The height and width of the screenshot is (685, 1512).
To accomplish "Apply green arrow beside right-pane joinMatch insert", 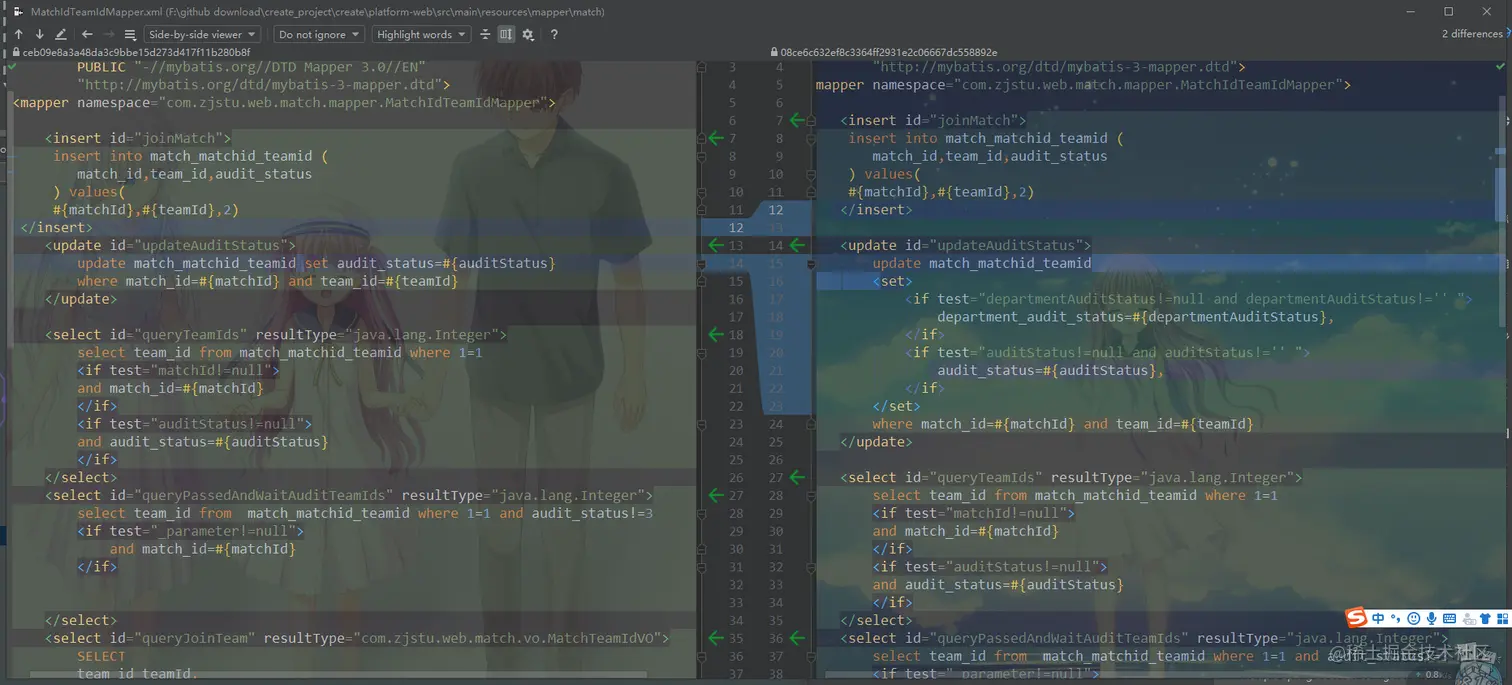I will tap(797, 120).
